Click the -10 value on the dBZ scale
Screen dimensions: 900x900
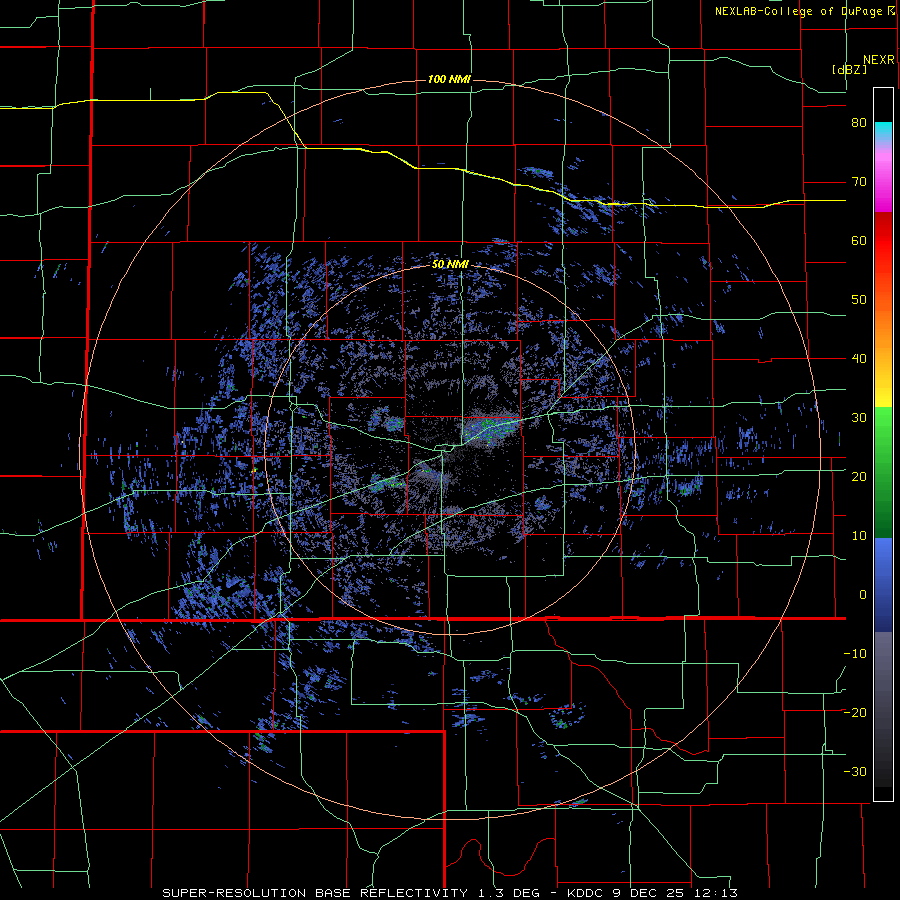855,653
